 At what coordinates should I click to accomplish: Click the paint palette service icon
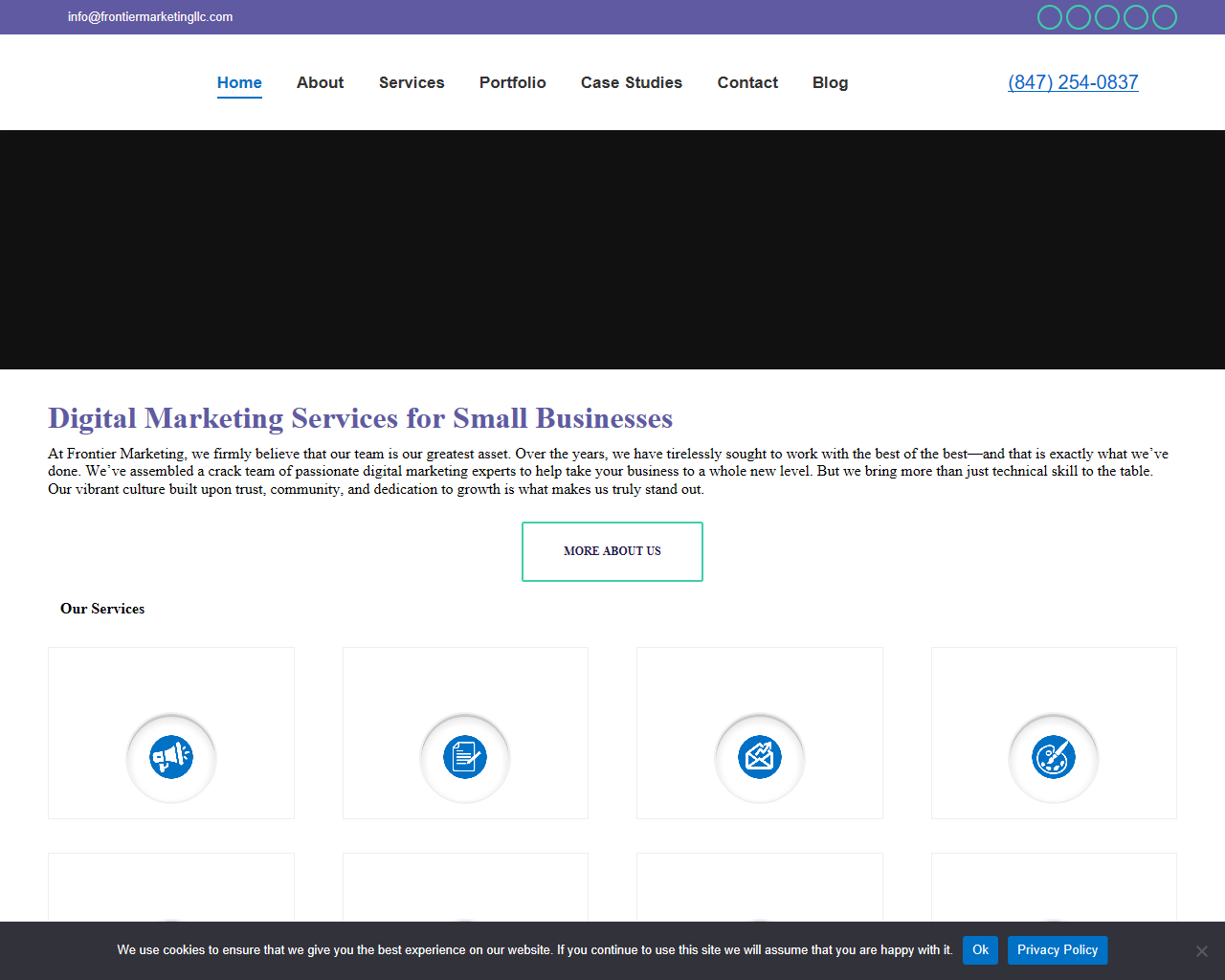tap(1054, 757)
